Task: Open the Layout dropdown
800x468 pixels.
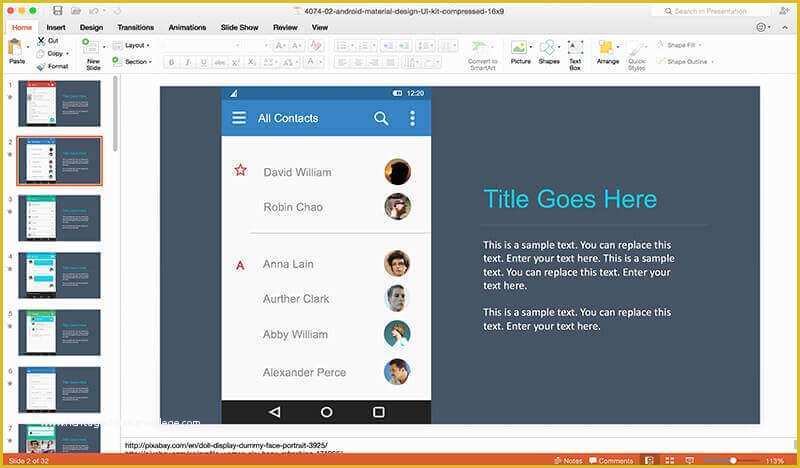Action: click(x=132, y=45)
